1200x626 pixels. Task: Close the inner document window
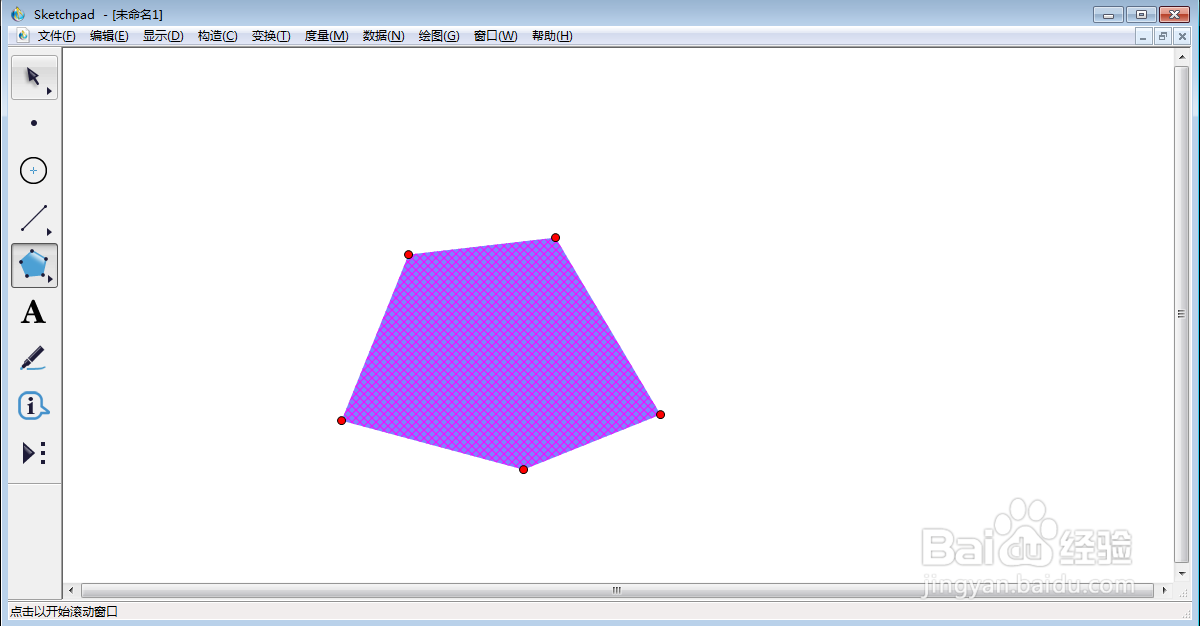pos(1182,36)
